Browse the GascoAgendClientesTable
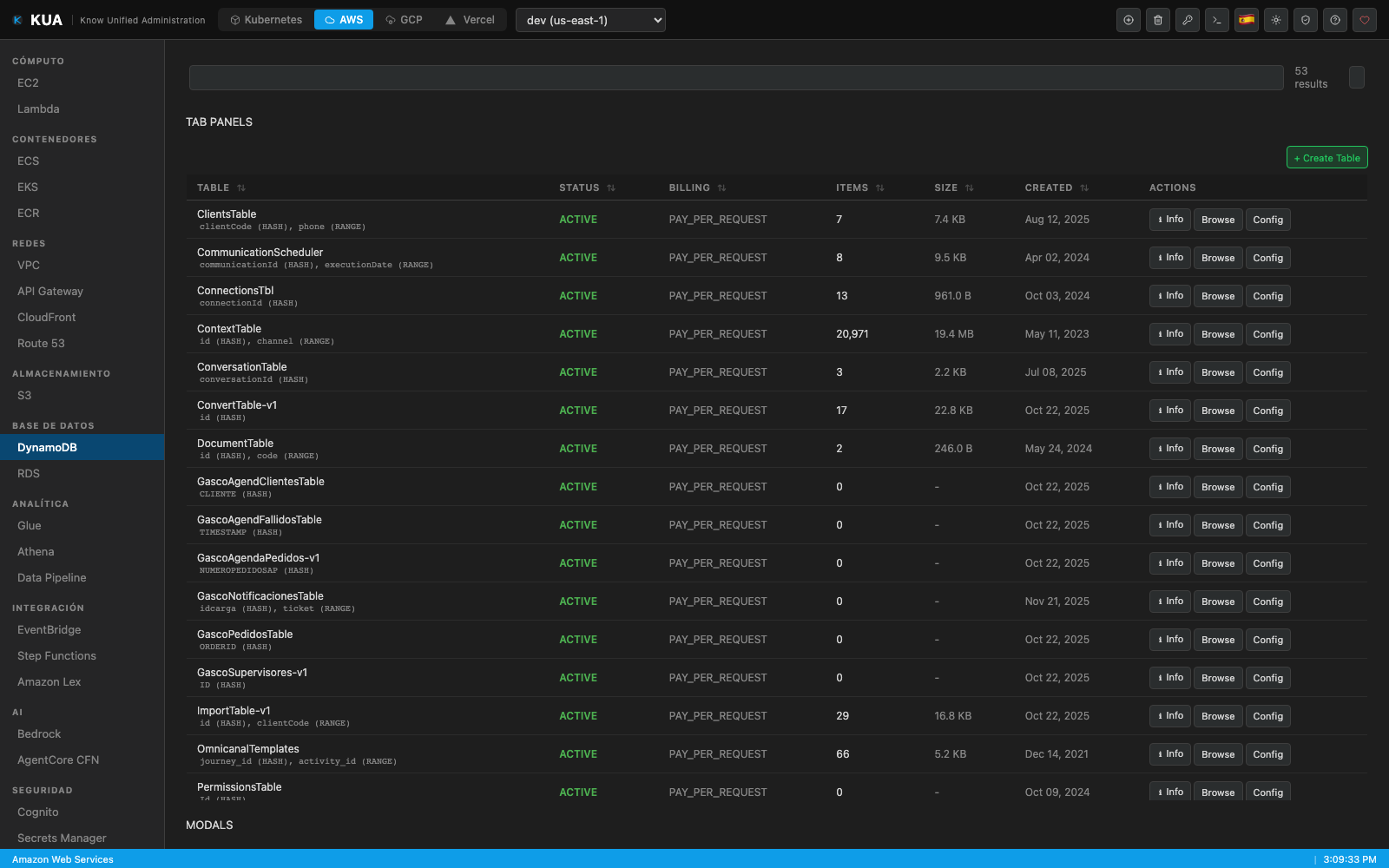 tap(1218, 487)
